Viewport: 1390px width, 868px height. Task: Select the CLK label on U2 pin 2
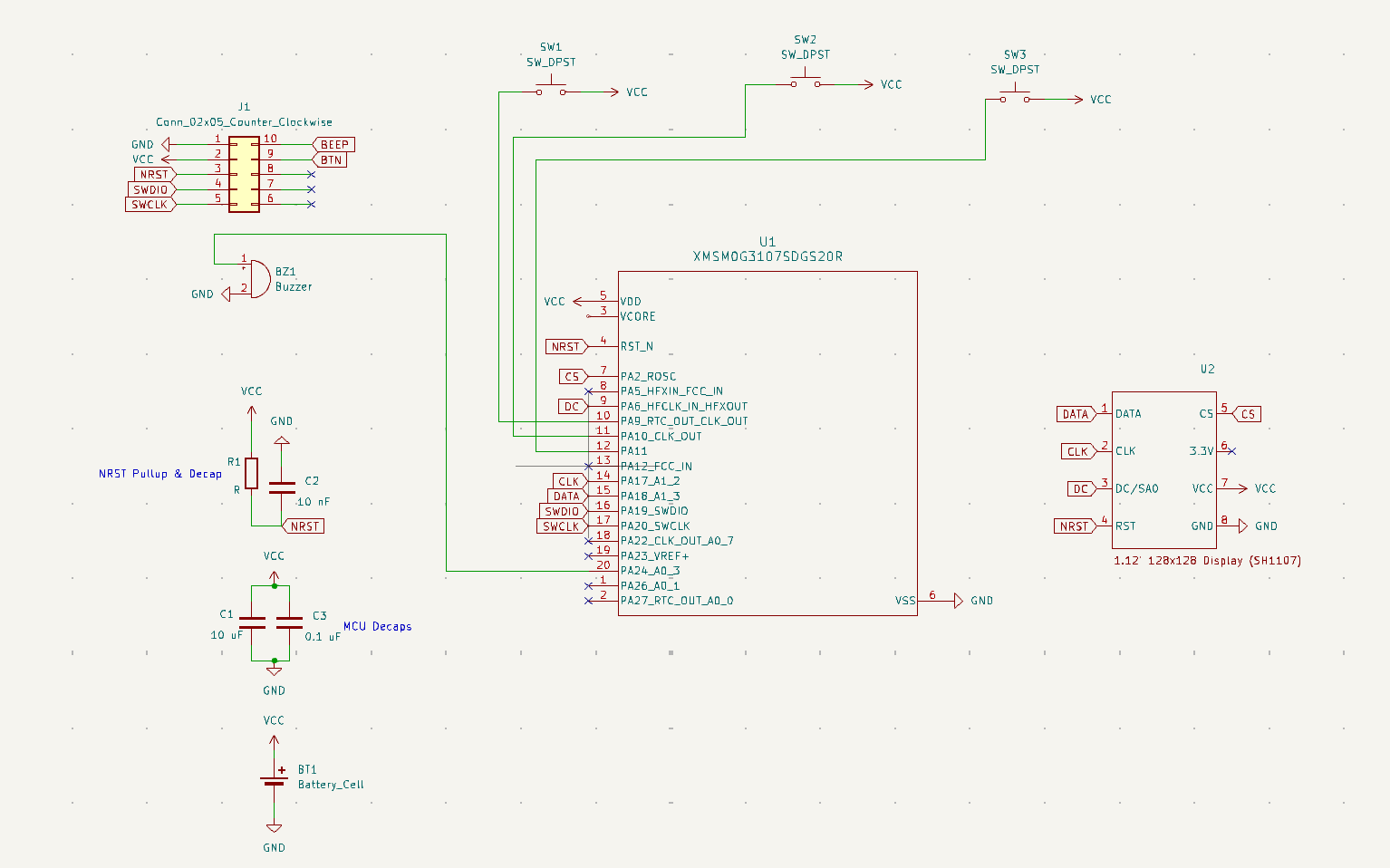1079,450
